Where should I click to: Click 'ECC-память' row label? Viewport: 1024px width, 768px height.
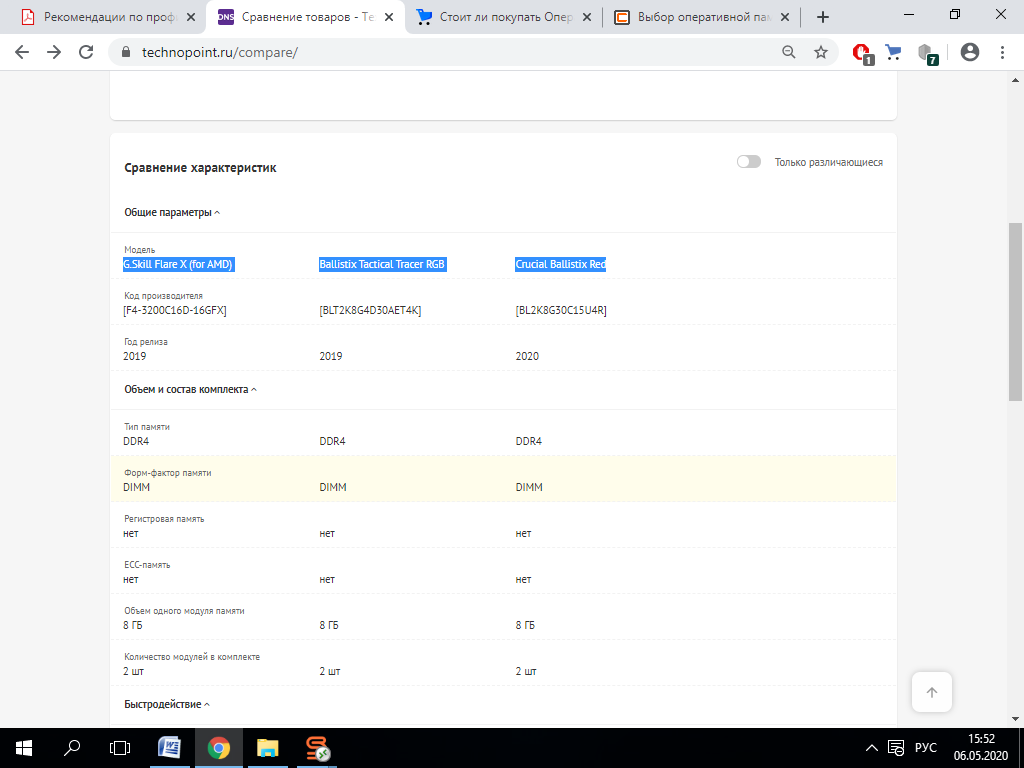click(x=147, y=565)
